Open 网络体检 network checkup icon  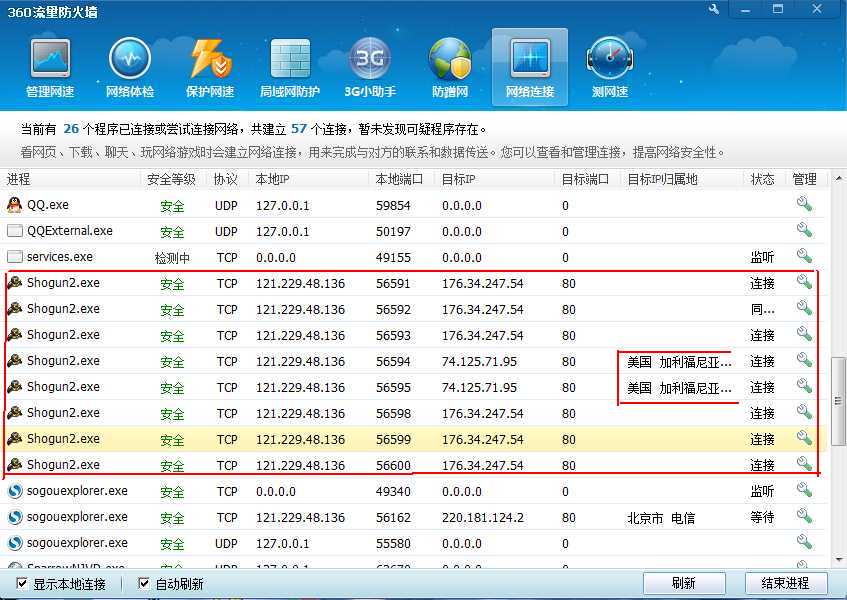130,68
